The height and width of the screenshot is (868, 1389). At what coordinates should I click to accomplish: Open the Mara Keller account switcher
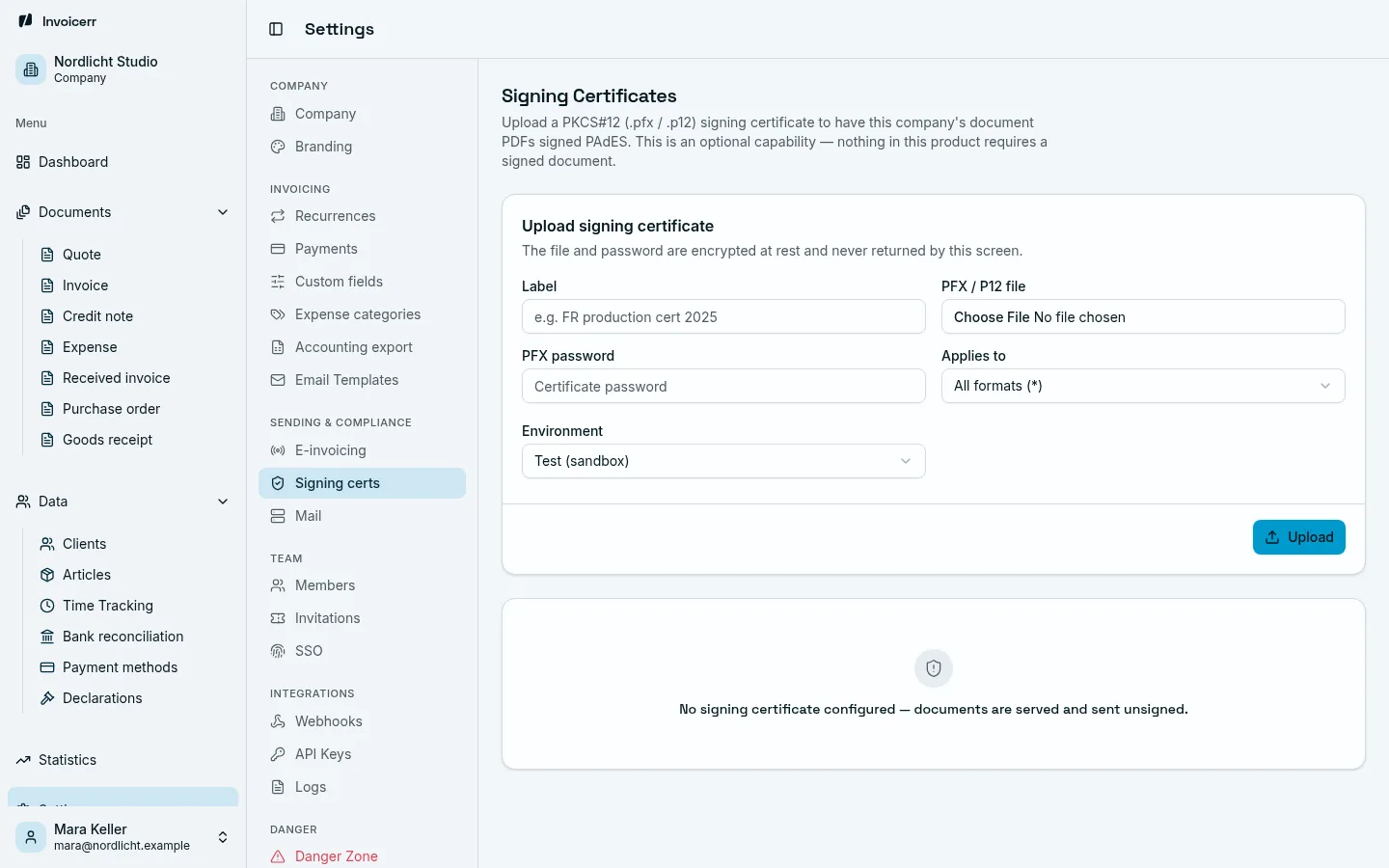point(123,837)
